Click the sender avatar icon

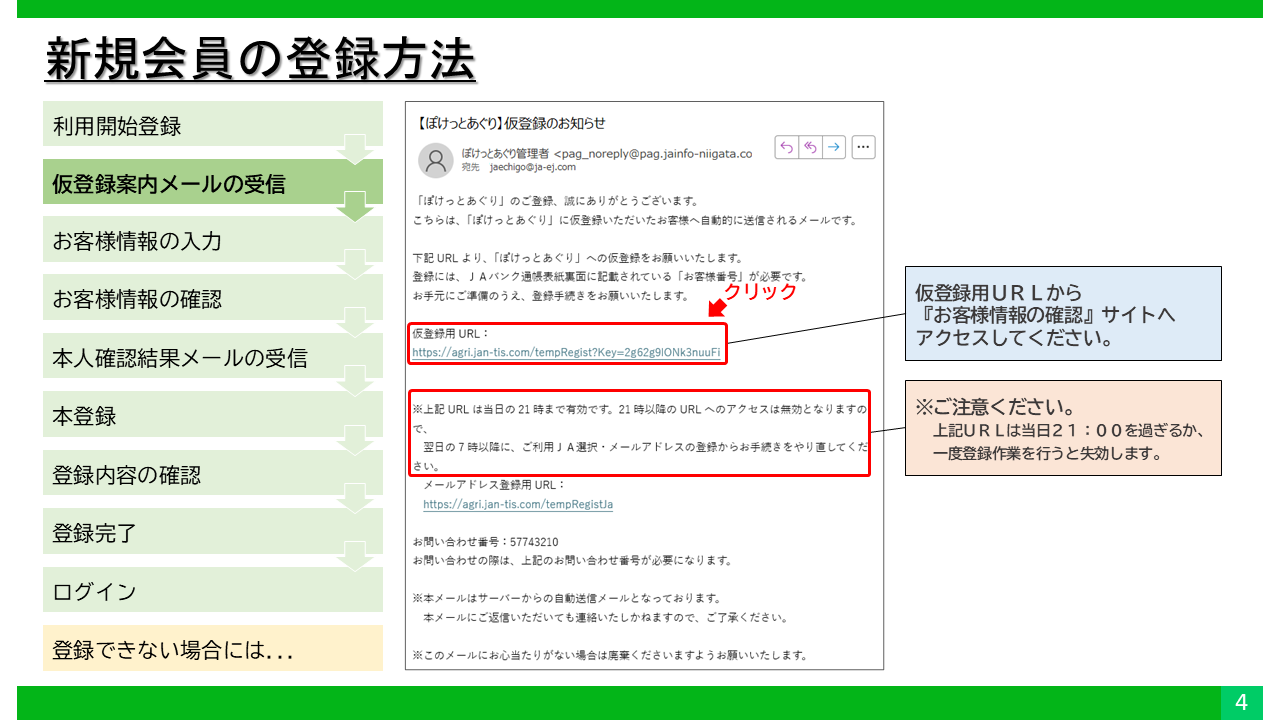(x=436, y=160)
